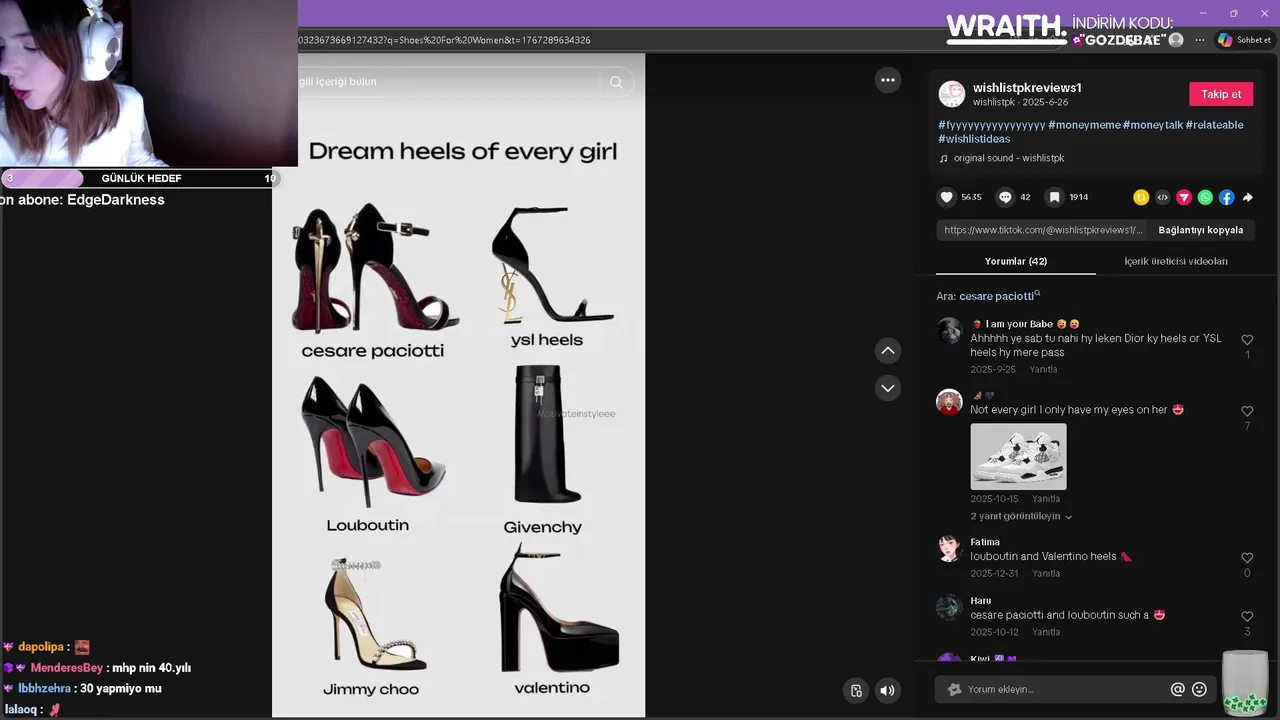Screen dimensions: 1280x720
Task: Open wishlistpkreviews1 profile avatar
Action: pyautogui.click(x=951, y=94)
